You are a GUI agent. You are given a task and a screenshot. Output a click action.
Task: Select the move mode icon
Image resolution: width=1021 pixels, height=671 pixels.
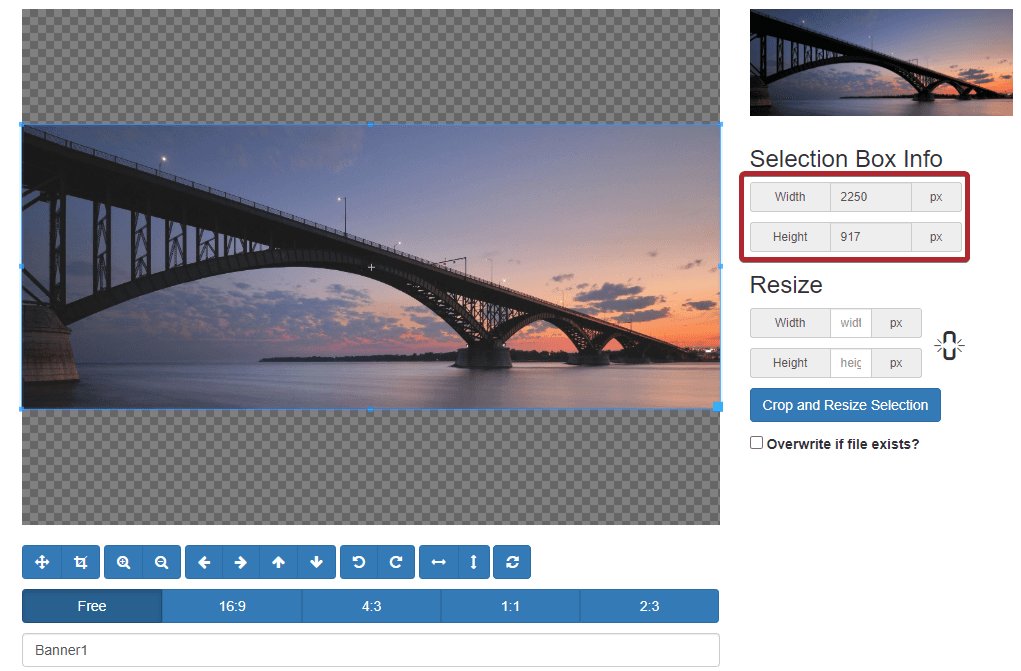[42, 562]
